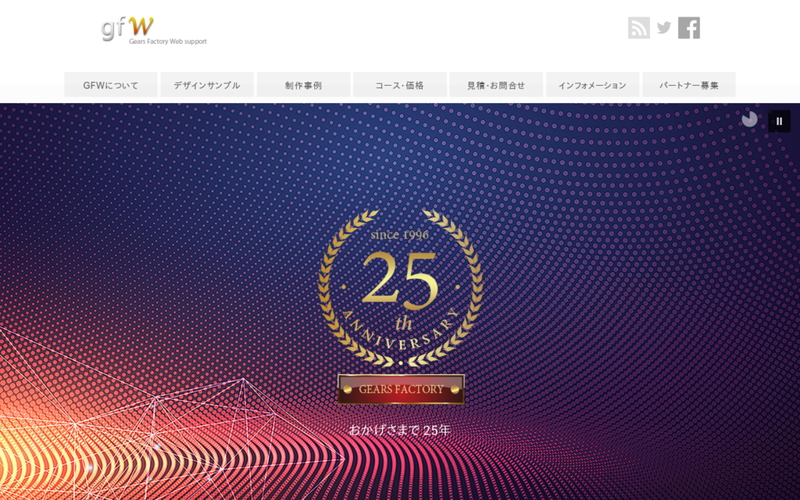This screenshot has width=800, height=500.
Task: Go to デザインサンプル page
Action: point(207,85)
